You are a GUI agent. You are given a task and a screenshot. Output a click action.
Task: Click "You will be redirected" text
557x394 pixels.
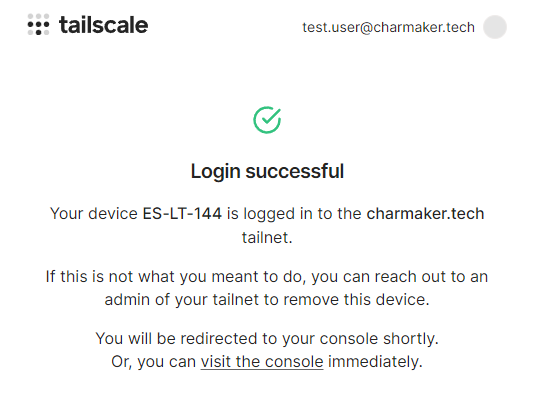(x=177, y=338)
